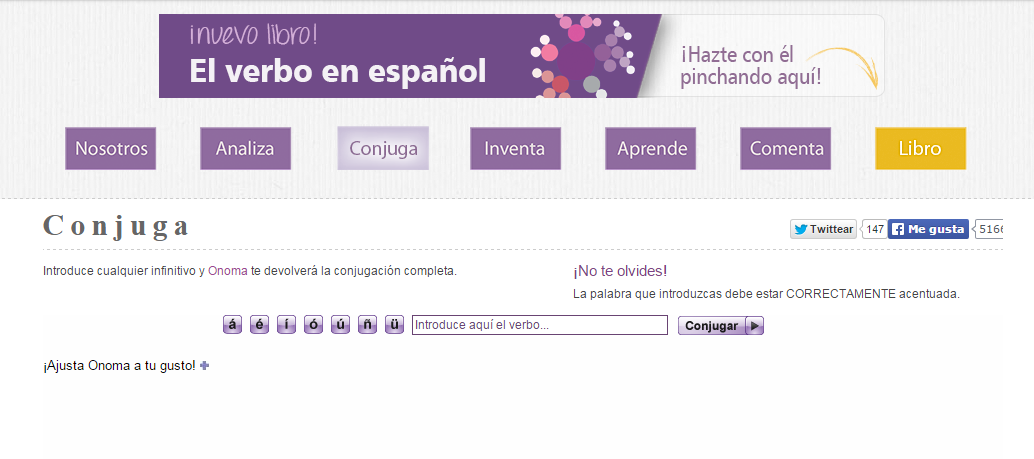Image resolution: width=1034 pixels, height=459 pixels.
Task: Open the Analiza section
Action: click(245, 148)
